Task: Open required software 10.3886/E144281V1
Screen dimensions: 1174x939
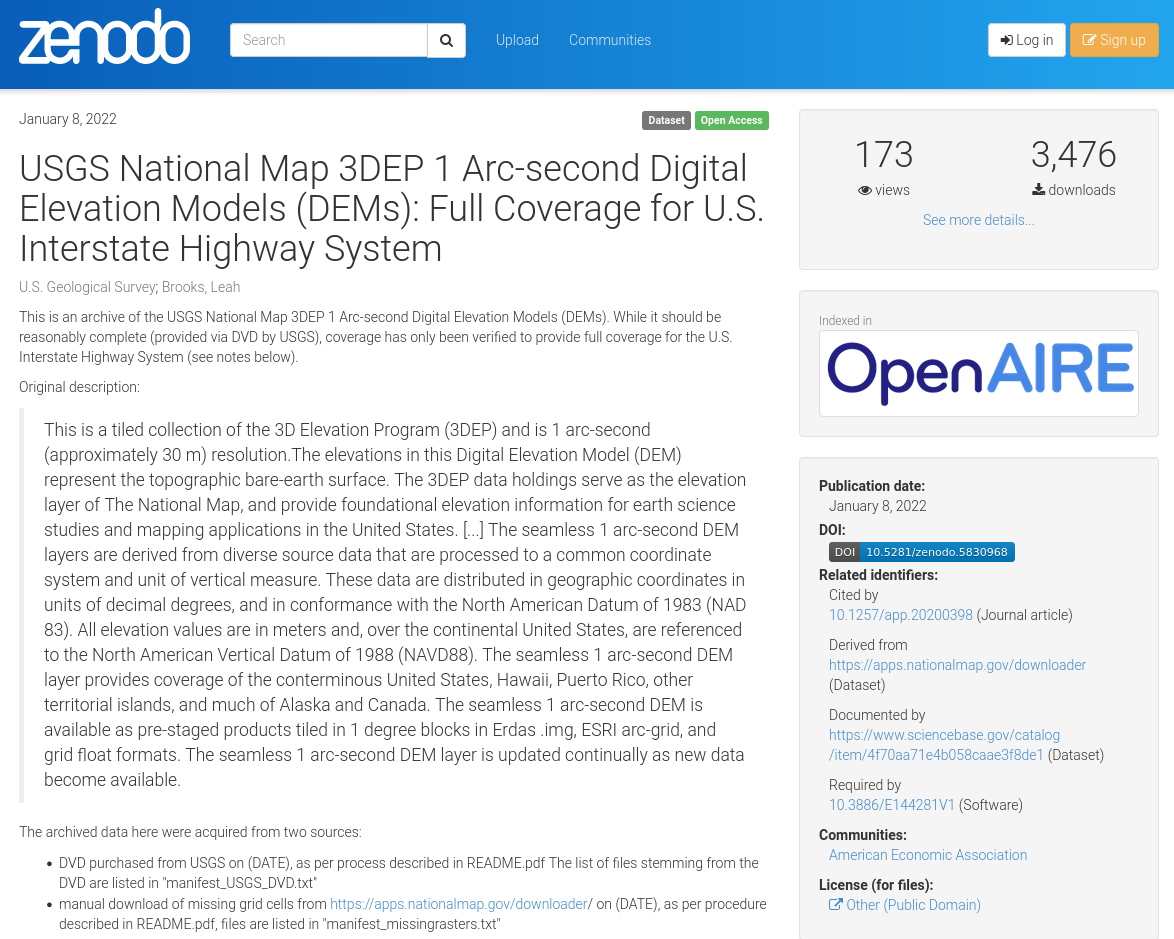Action: point(891,805)
